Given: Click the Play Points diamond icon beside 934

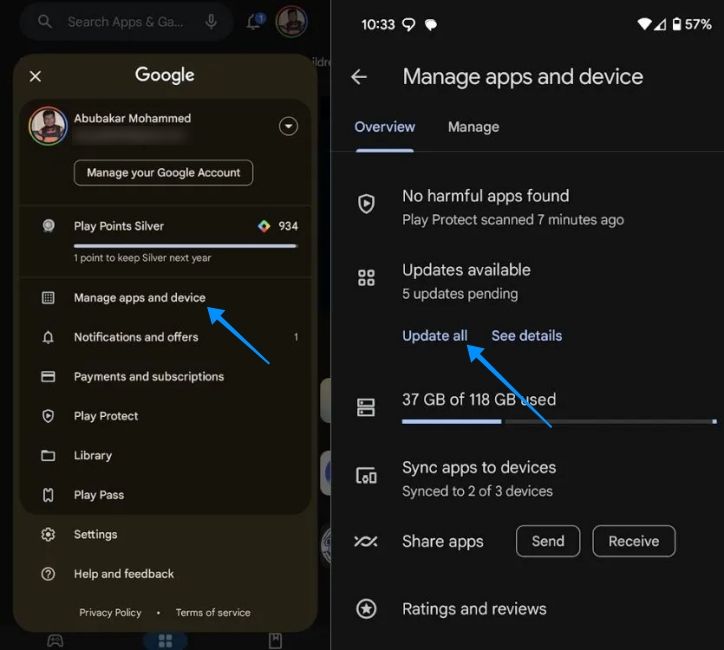Looking at the screenshot, I should tap(264, 226).
